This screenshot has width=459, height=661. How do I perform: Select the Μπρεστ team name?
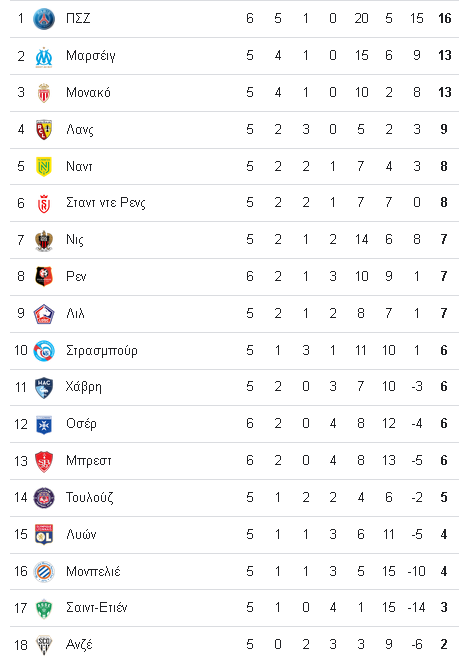pos(89,461)
